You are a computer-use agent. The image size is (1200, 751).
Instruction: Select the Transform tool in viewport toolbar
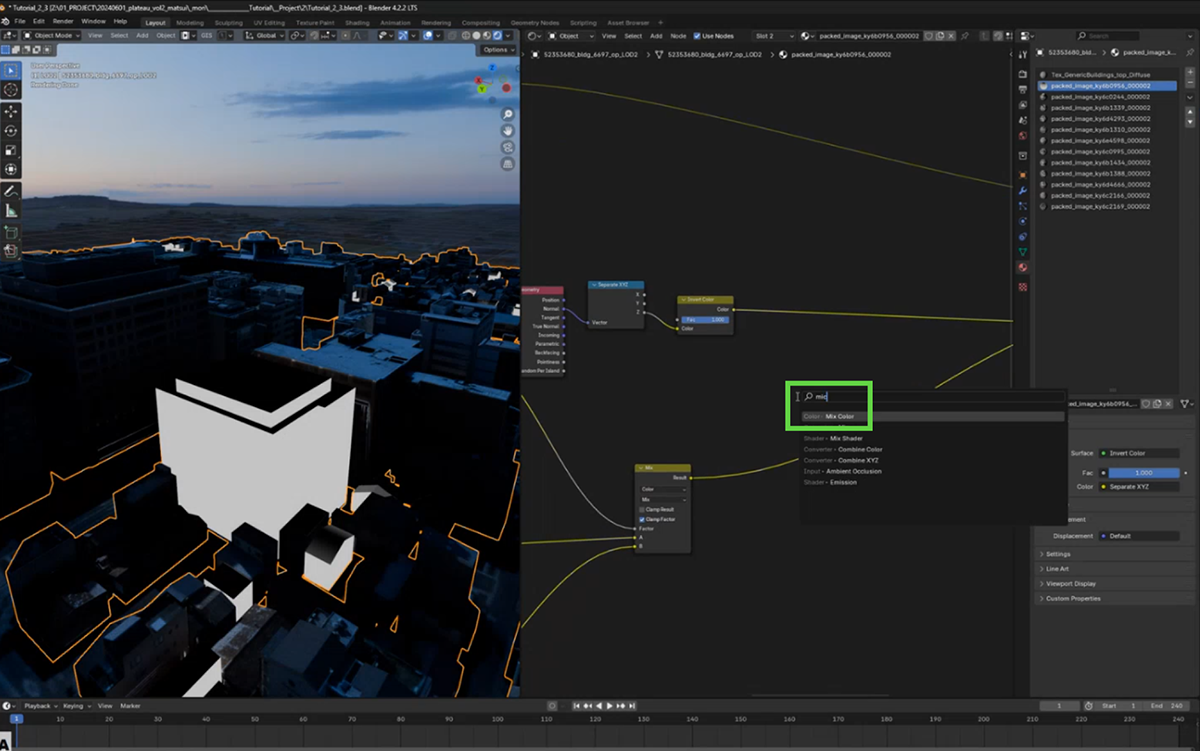point(10,169)
